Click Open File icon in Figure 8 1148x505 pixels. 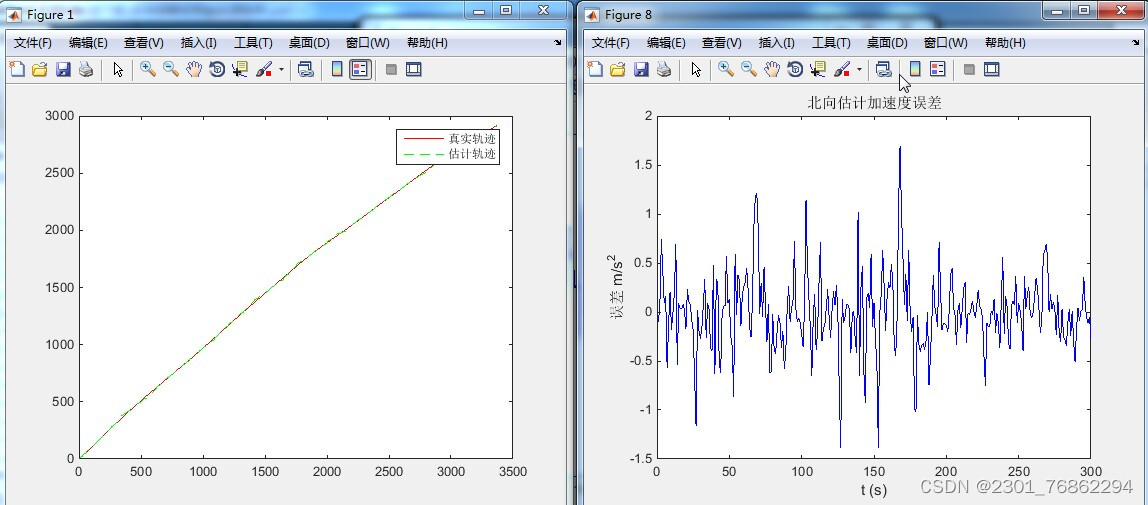click(x=618, y=70)
